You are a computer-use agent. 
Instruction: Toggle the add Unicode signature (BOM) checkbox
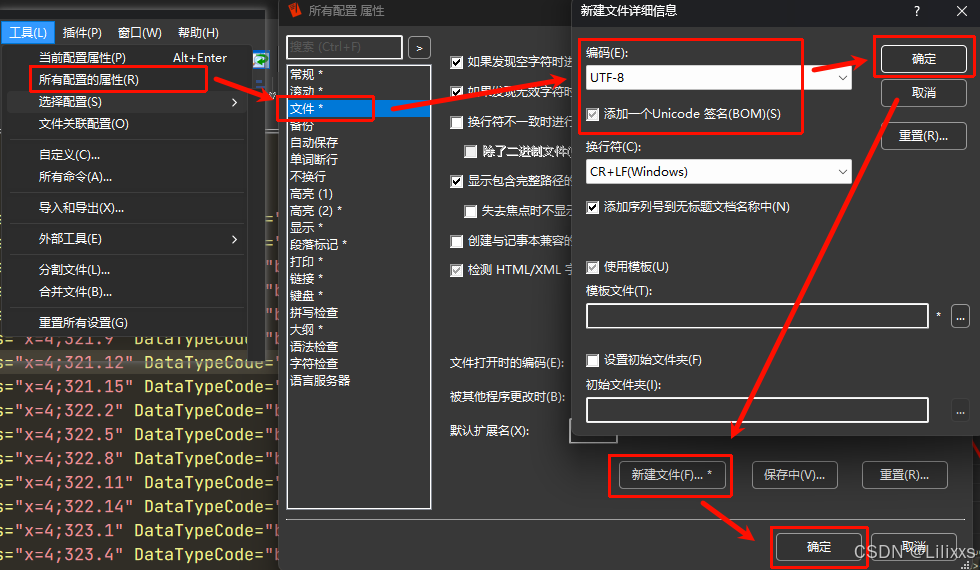(592, 114)
